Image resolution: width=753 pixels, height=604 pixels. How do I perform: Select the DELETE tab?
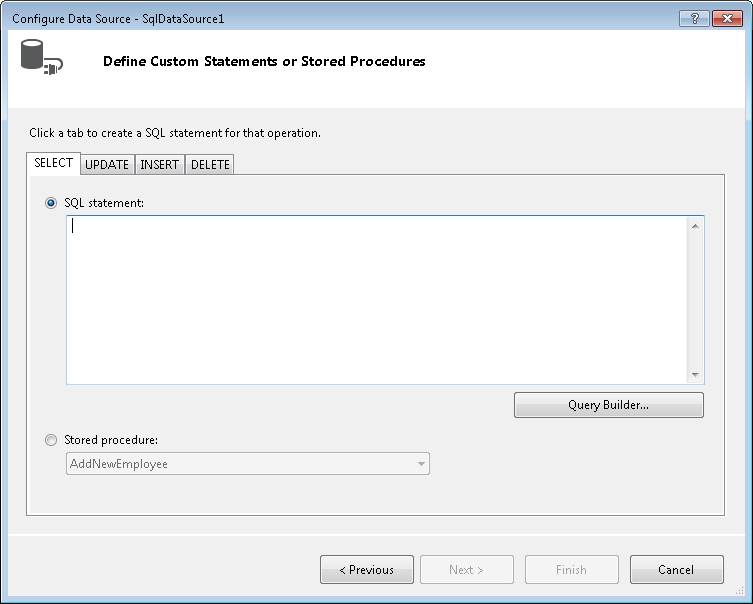click(x=210, y=165)
